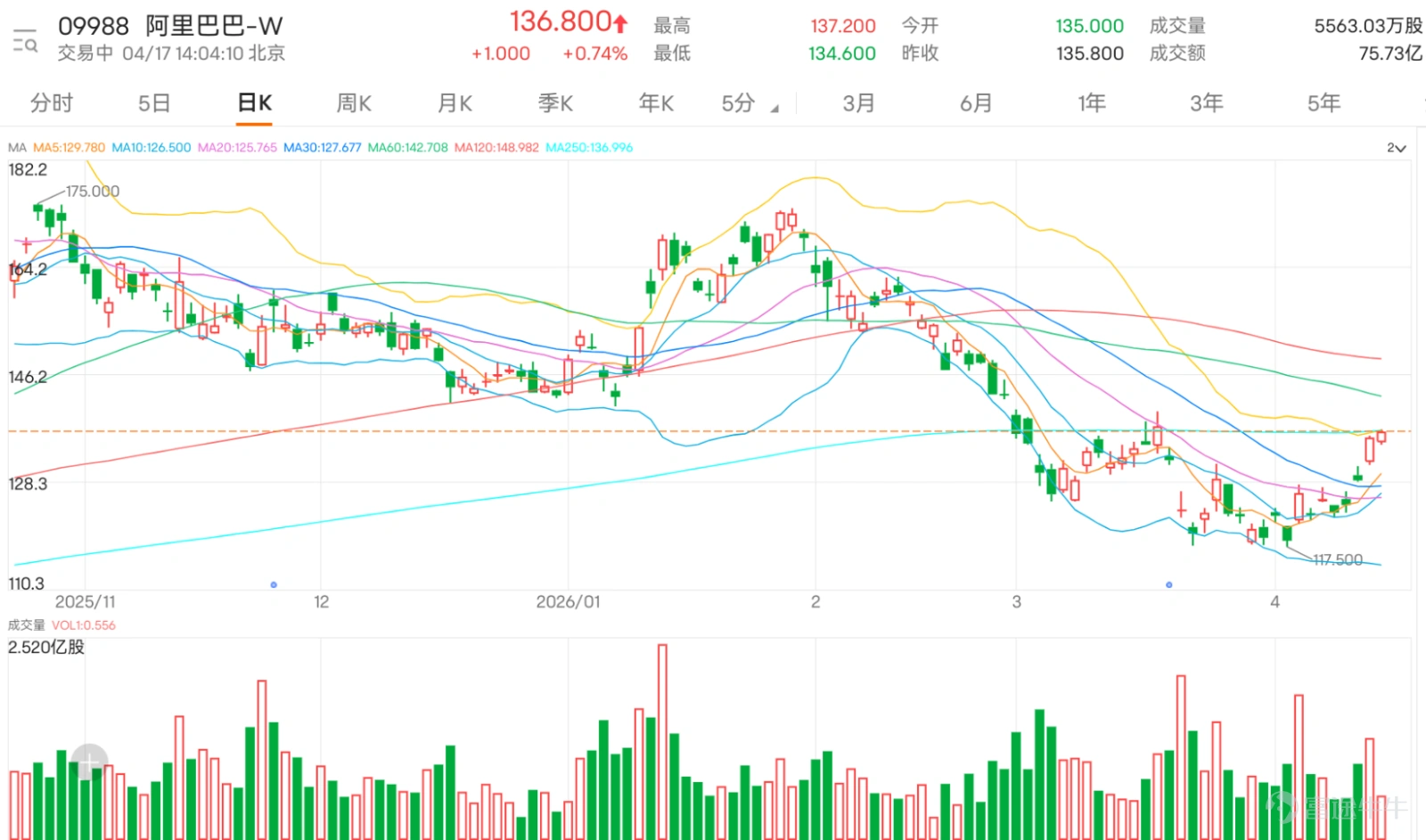
Task: Click the MA30:127.677 indicator label
Action: [x=323, y=148]
